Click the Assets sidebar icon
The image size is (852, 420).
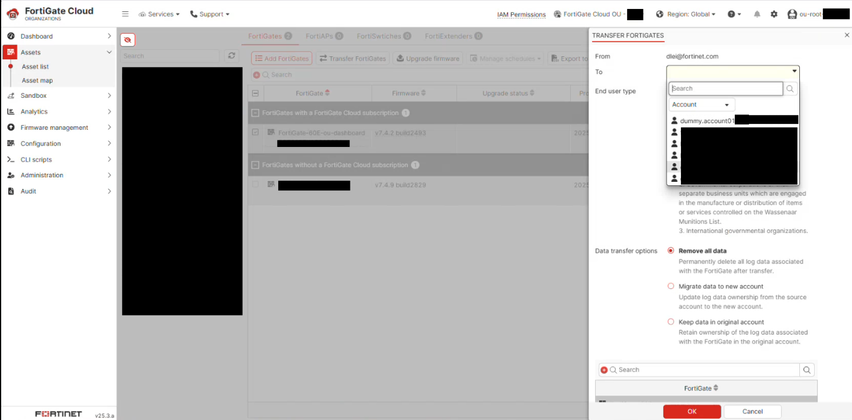click(10, 52)
